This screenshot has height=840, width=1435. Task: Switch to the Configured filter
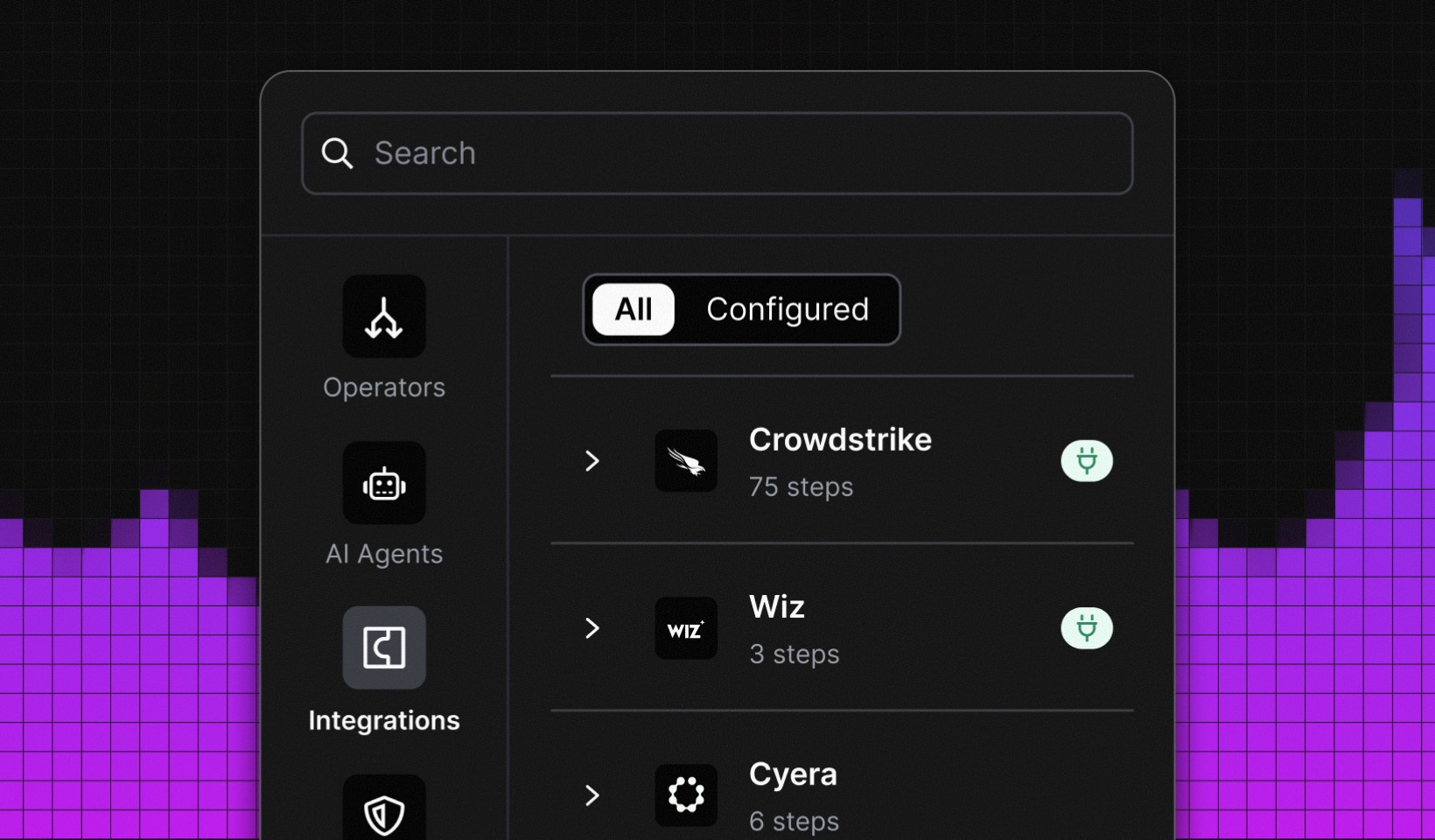[787, 310]
